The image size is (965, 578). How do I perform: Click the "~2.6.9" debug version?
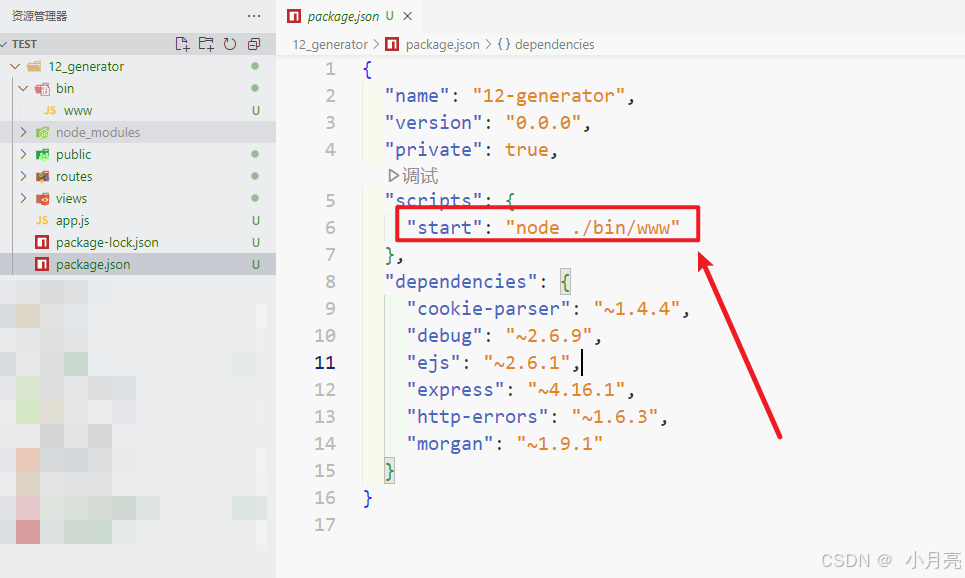549,335
